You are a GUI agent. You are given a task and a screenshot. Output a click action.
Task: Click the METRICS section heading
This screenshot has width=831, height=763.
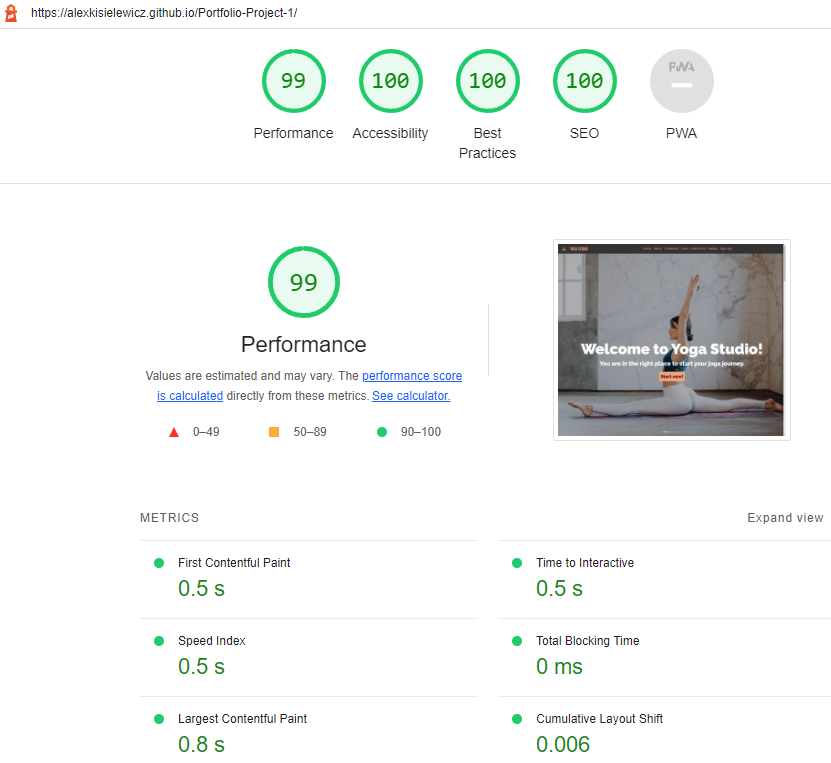170,518
